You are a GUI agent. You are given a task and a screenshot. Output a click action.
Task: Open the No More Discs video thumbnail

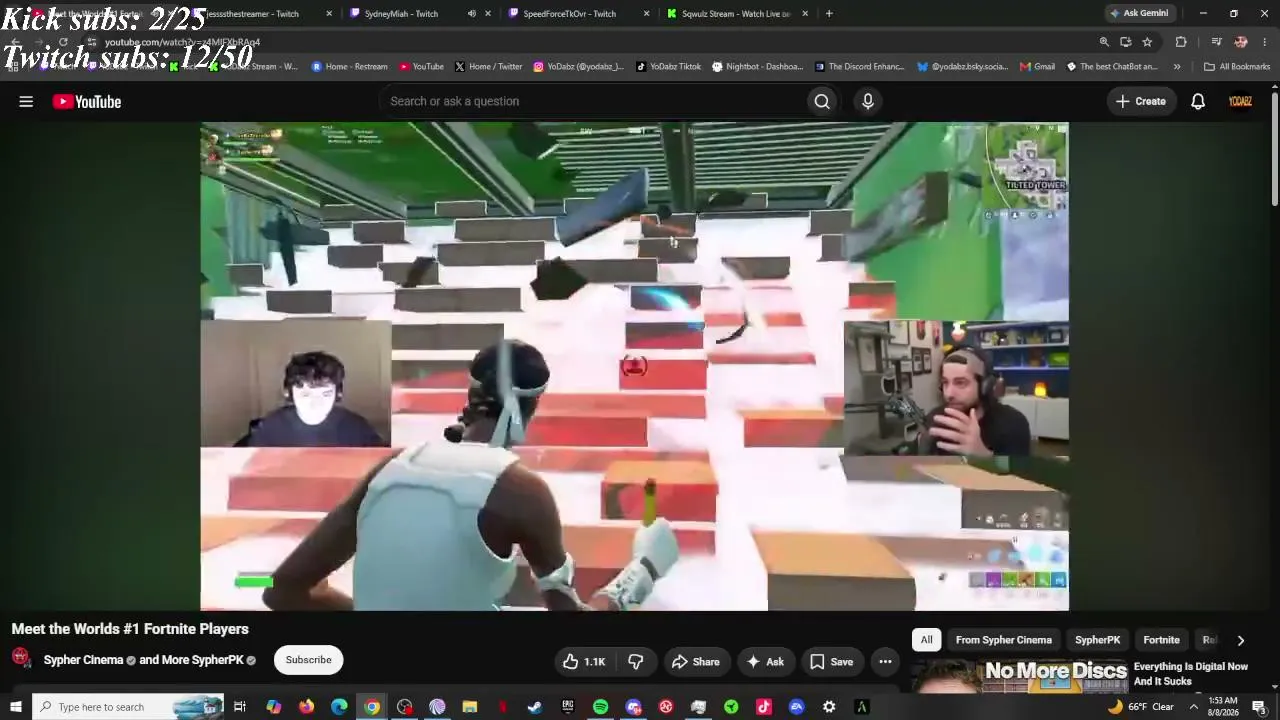(x=1020, y=676)
